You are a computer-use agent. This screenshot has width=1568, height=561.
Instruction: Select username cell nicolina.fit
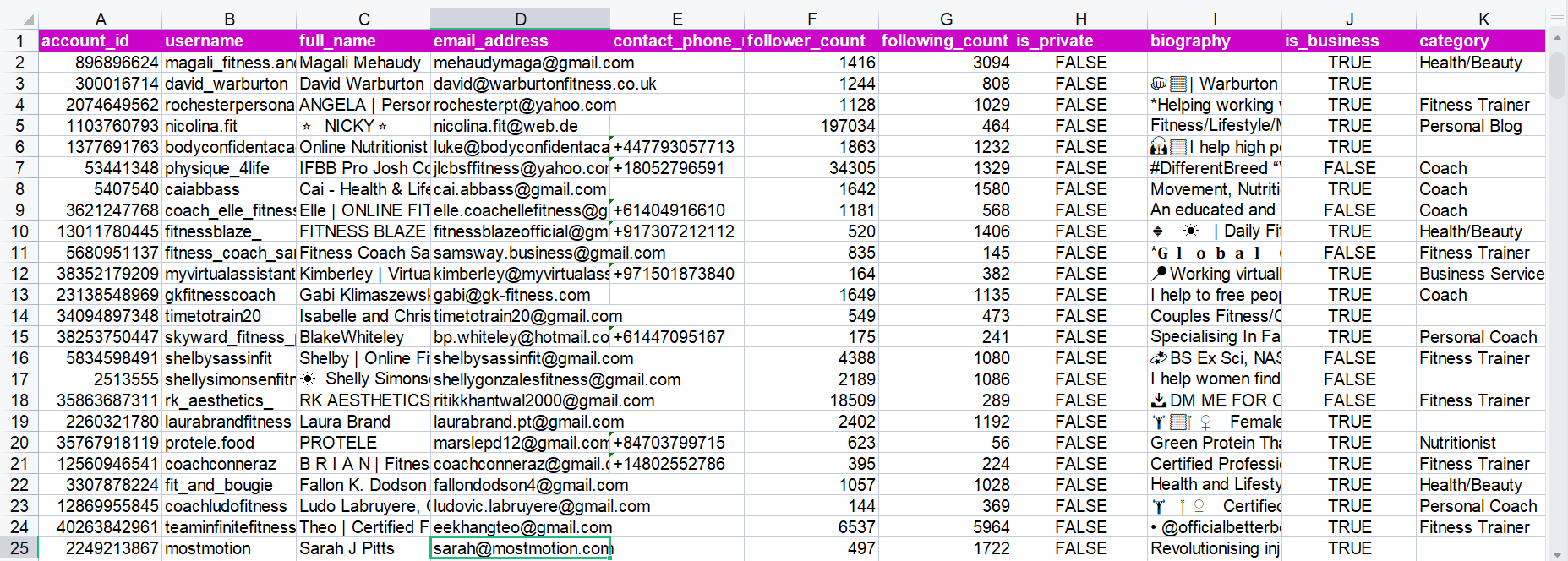click(229, 126)
